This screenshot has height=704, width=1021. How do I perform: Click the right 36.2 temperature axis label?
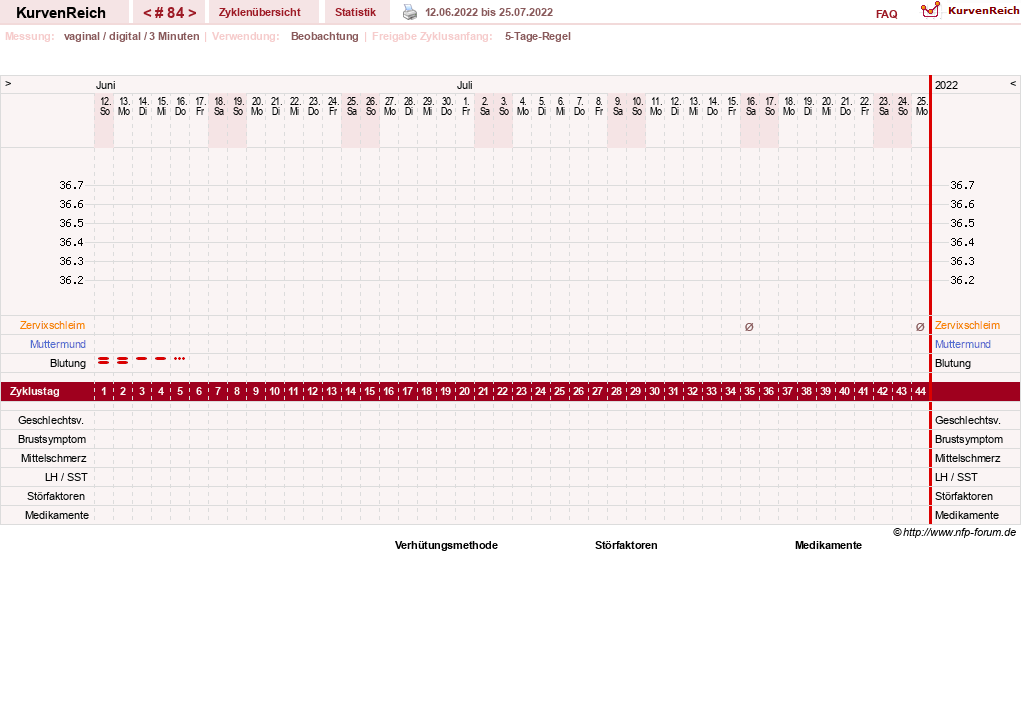pos(962,280)
